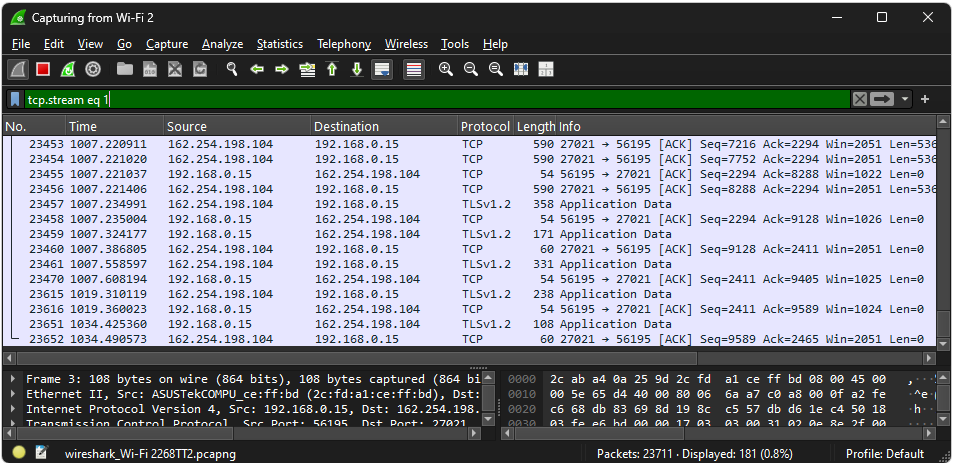Screen dimensions: 954x463
Task: Expand the Ethernet II protocol row
Action: pyautogui.click(x=14, y=395)
